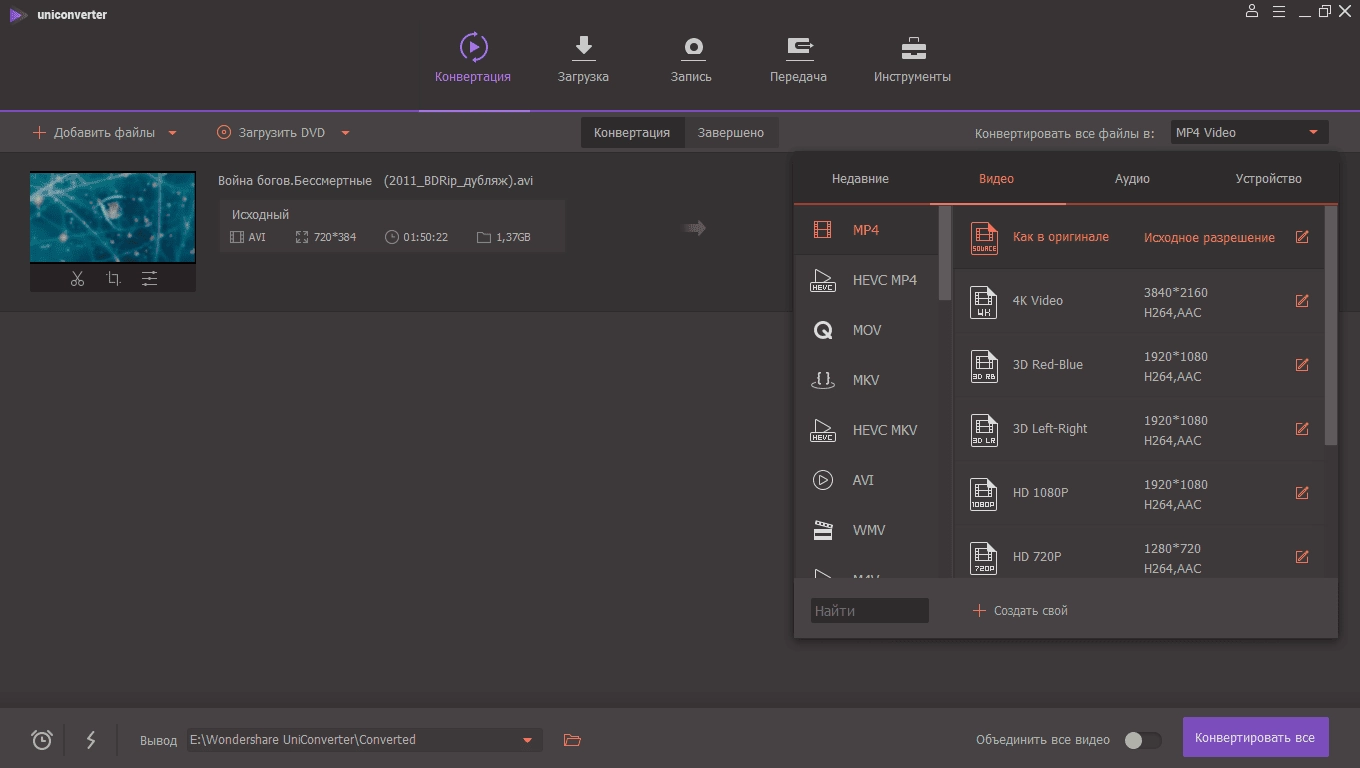Click the edit icon for 3D Red-Blue
This screenshot has width=1360, height=768.
pos(1302,365)
